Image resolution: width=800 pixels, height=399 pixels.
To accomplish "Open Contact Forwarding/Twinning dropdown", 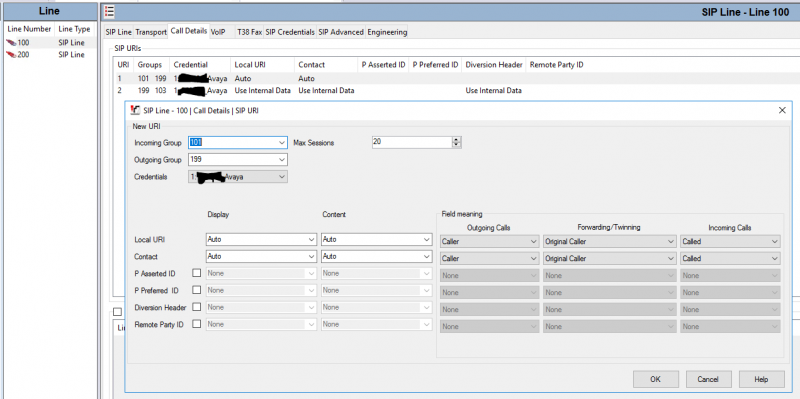I will pyautogui.click(x=610, y=259).
